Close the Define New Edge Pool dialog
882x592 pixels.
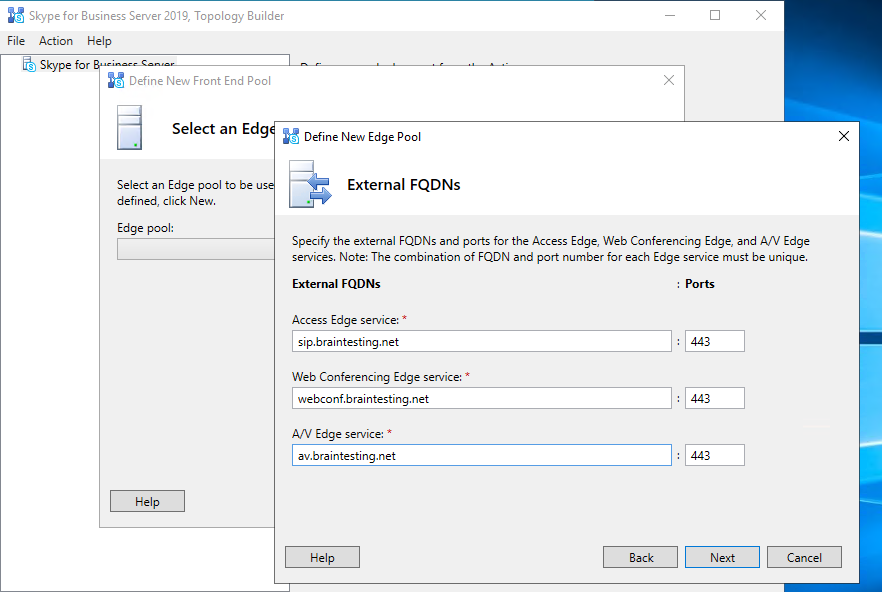coord(843,136)
